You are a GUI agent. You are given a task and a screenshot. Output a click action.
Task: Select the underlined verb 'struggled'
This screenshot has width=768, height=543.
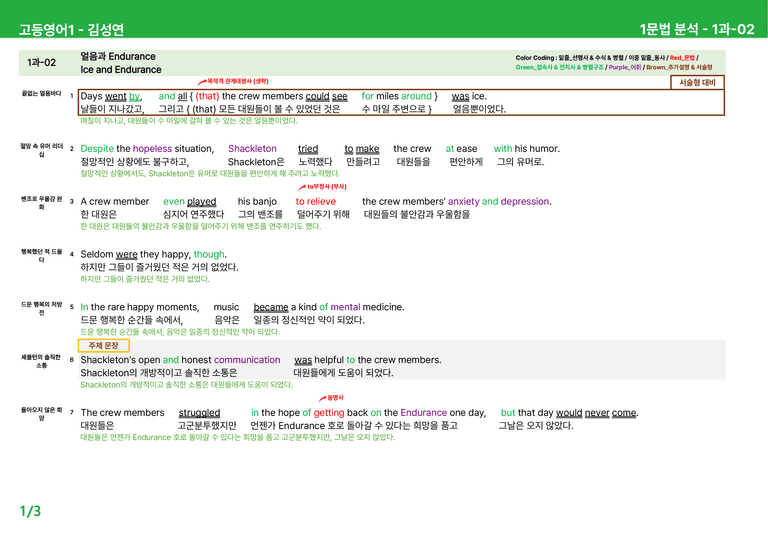[199, 413]
